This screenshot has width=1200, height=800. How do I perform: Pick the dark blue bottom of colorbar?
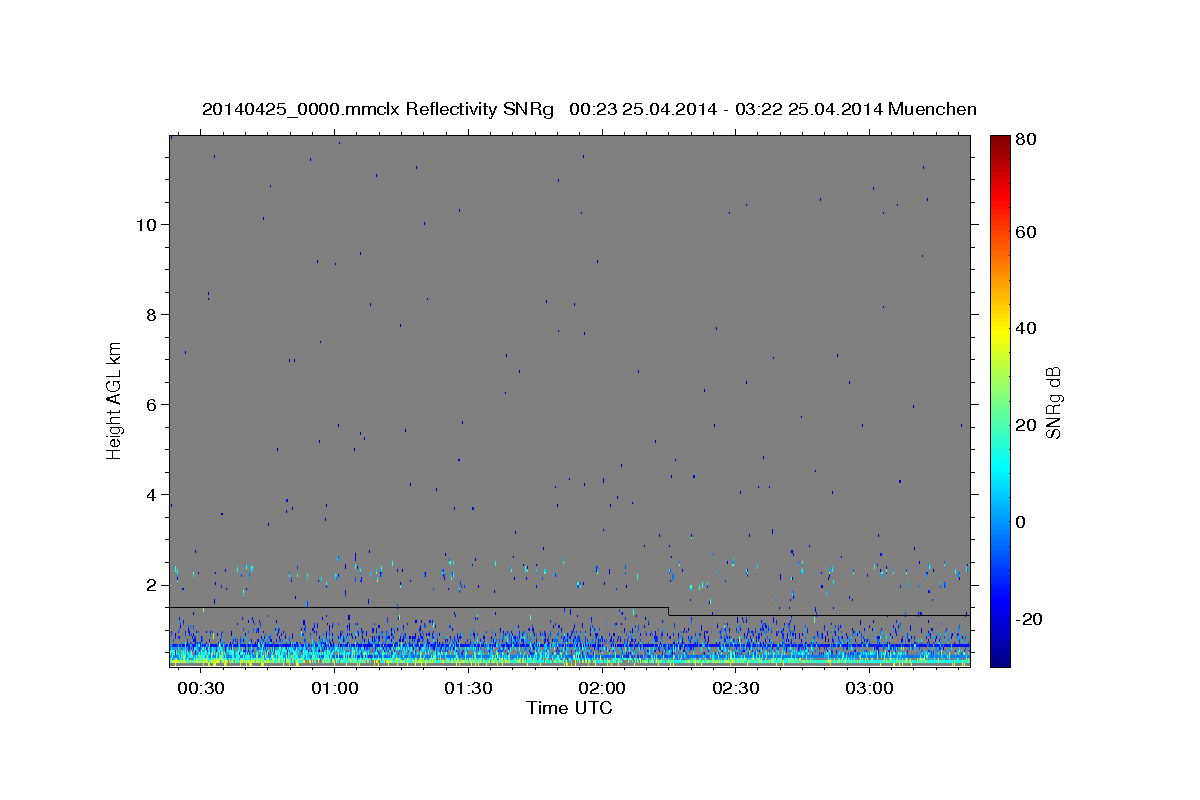(1000, 660)
